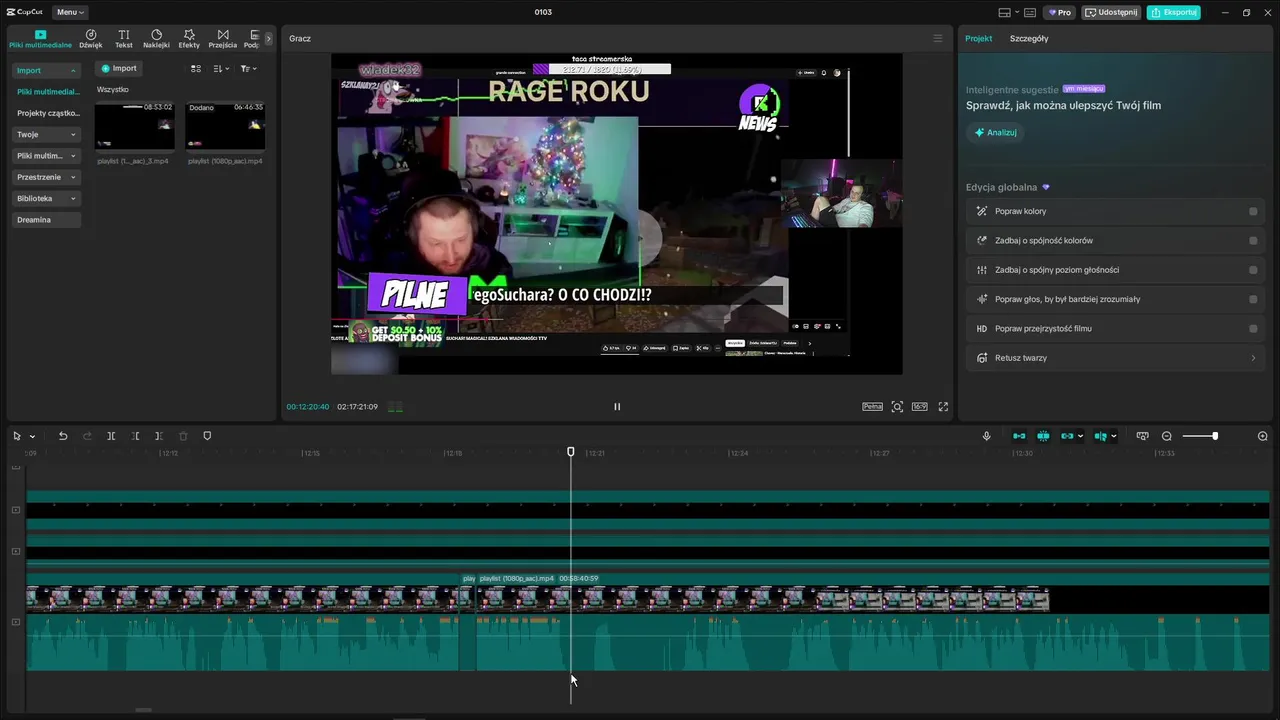This screenshot has height=720, width=1280.
Task: Select the cursor selection tool
Action: (17, 436)
